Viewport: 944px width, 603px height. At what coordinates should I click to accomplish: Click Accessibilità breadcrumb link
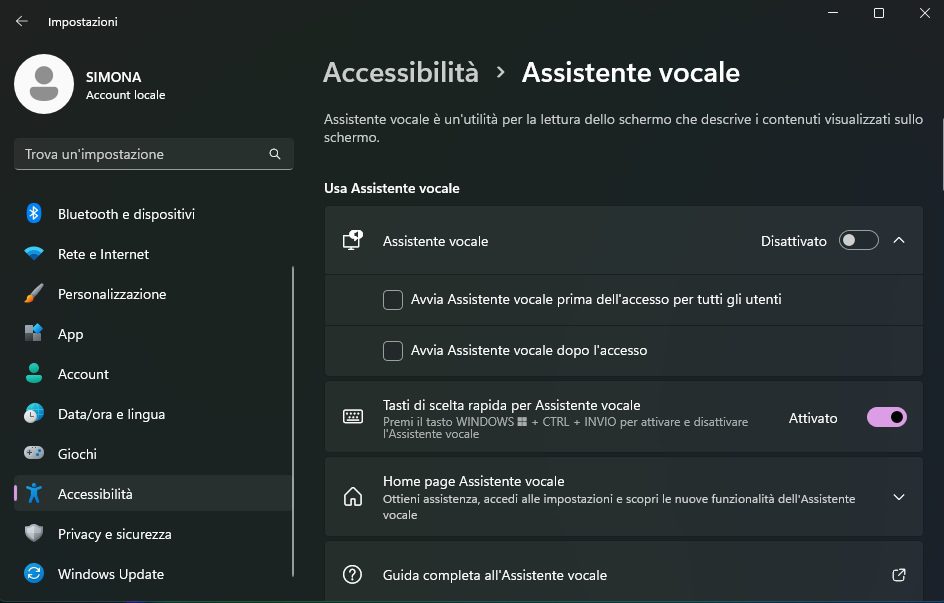(401, 73)
